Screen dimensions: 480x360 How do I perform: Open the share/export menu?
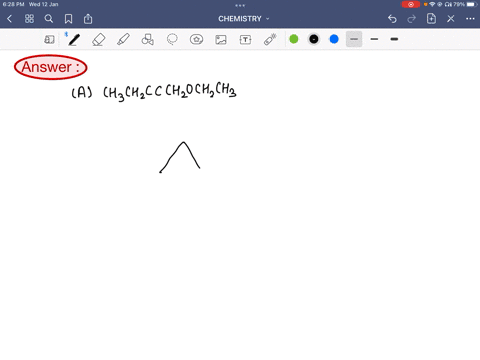[88, 19]
